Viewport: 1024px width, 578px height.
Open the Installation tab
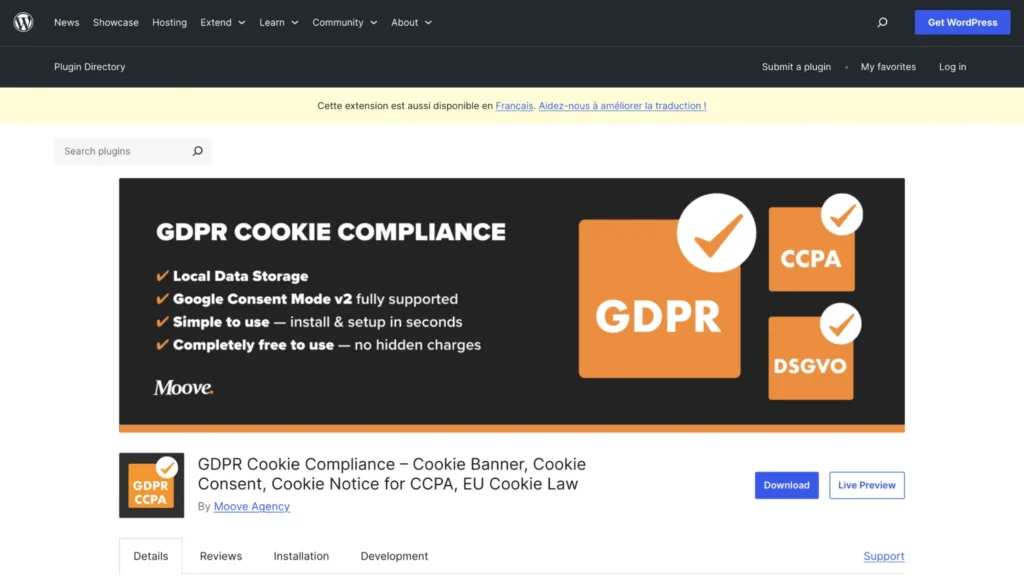coord(301,556)
